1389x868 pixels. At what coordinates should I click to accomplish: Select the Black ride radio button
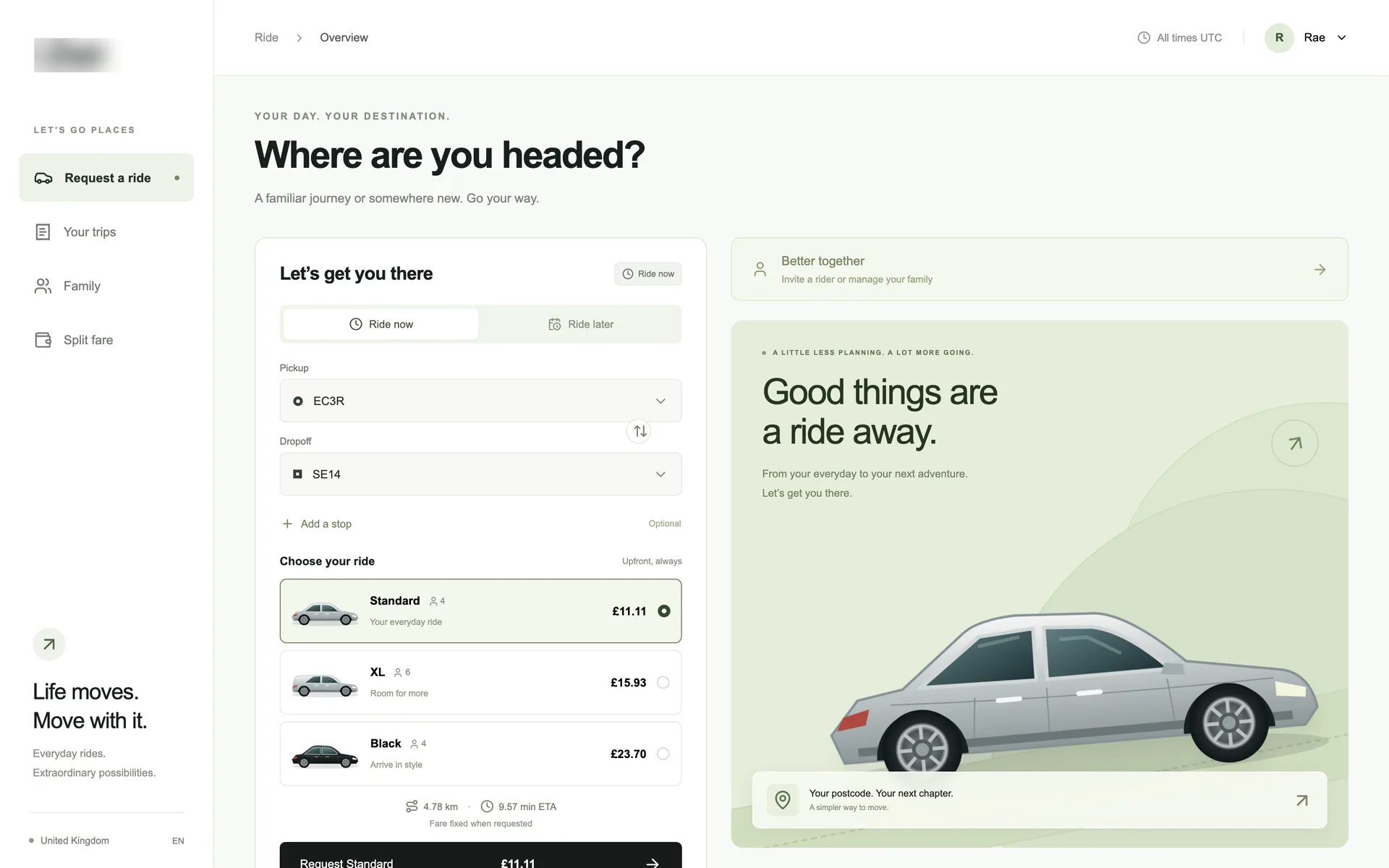click(663, 754)
